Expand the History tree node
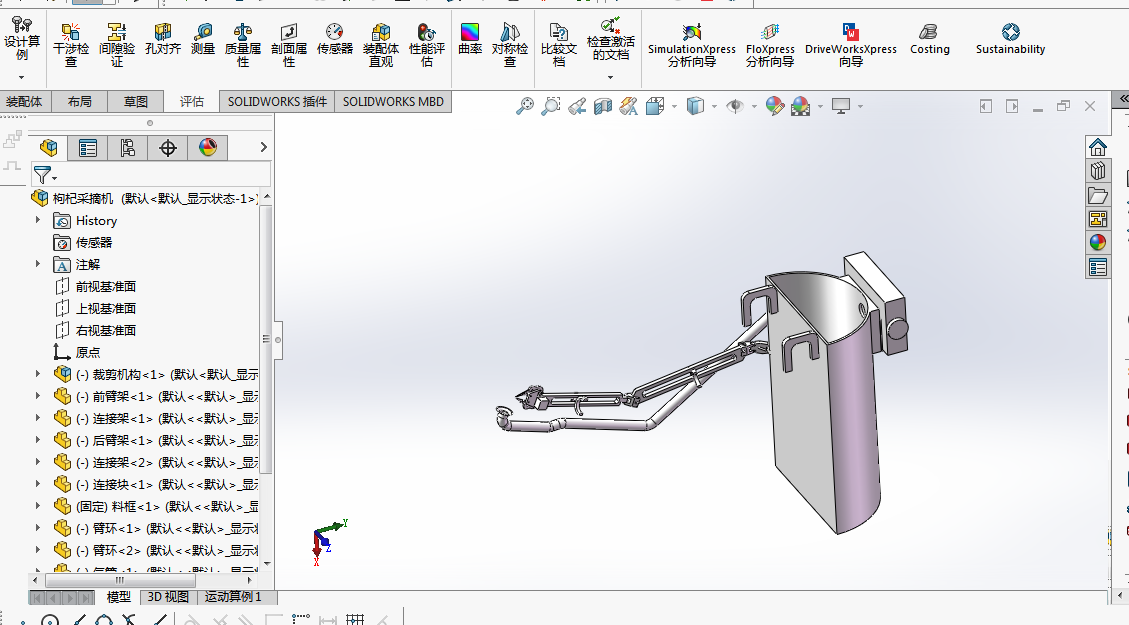 38,220
